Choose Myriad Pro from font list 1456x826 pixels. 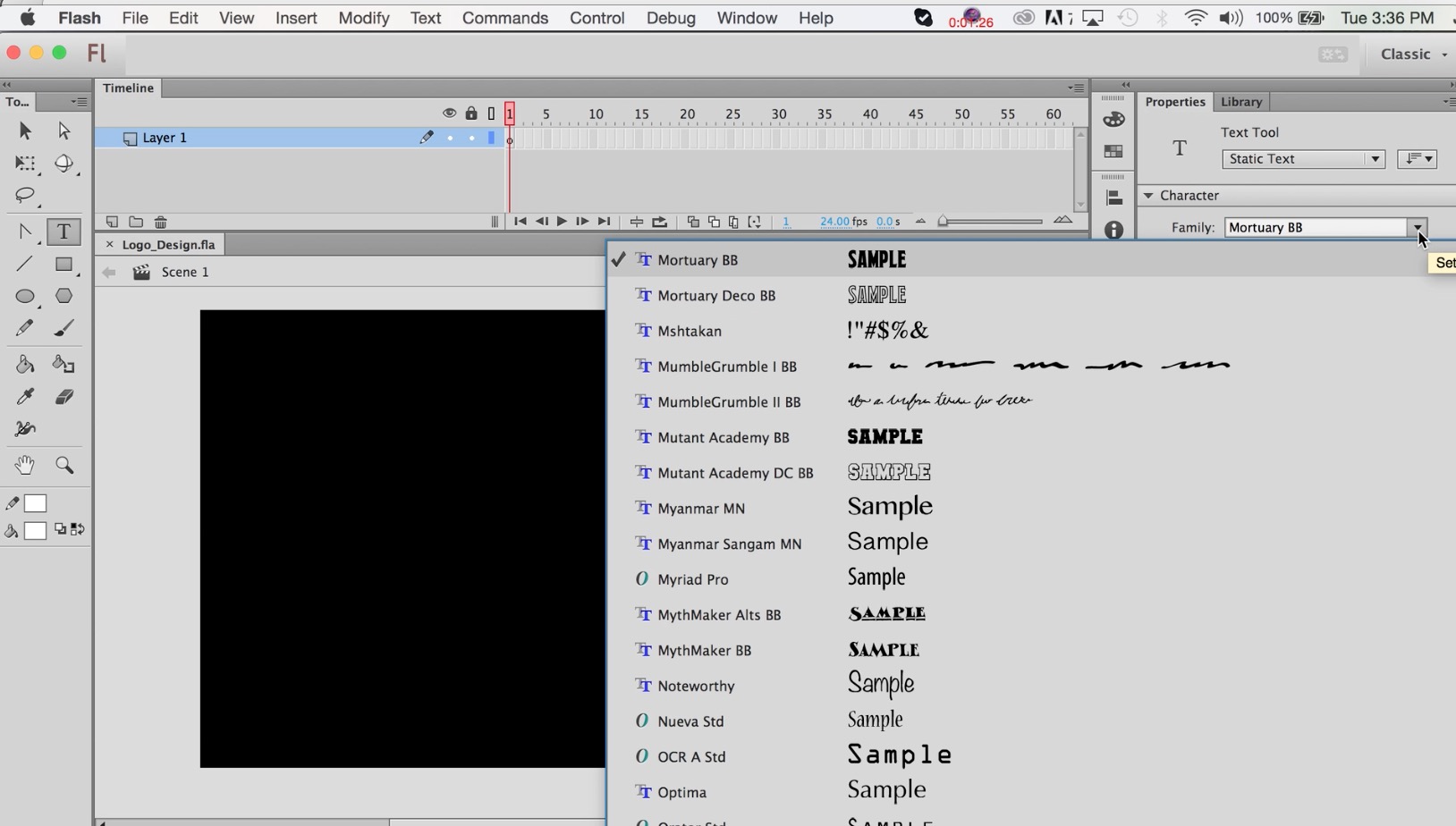tap(692, 579)
